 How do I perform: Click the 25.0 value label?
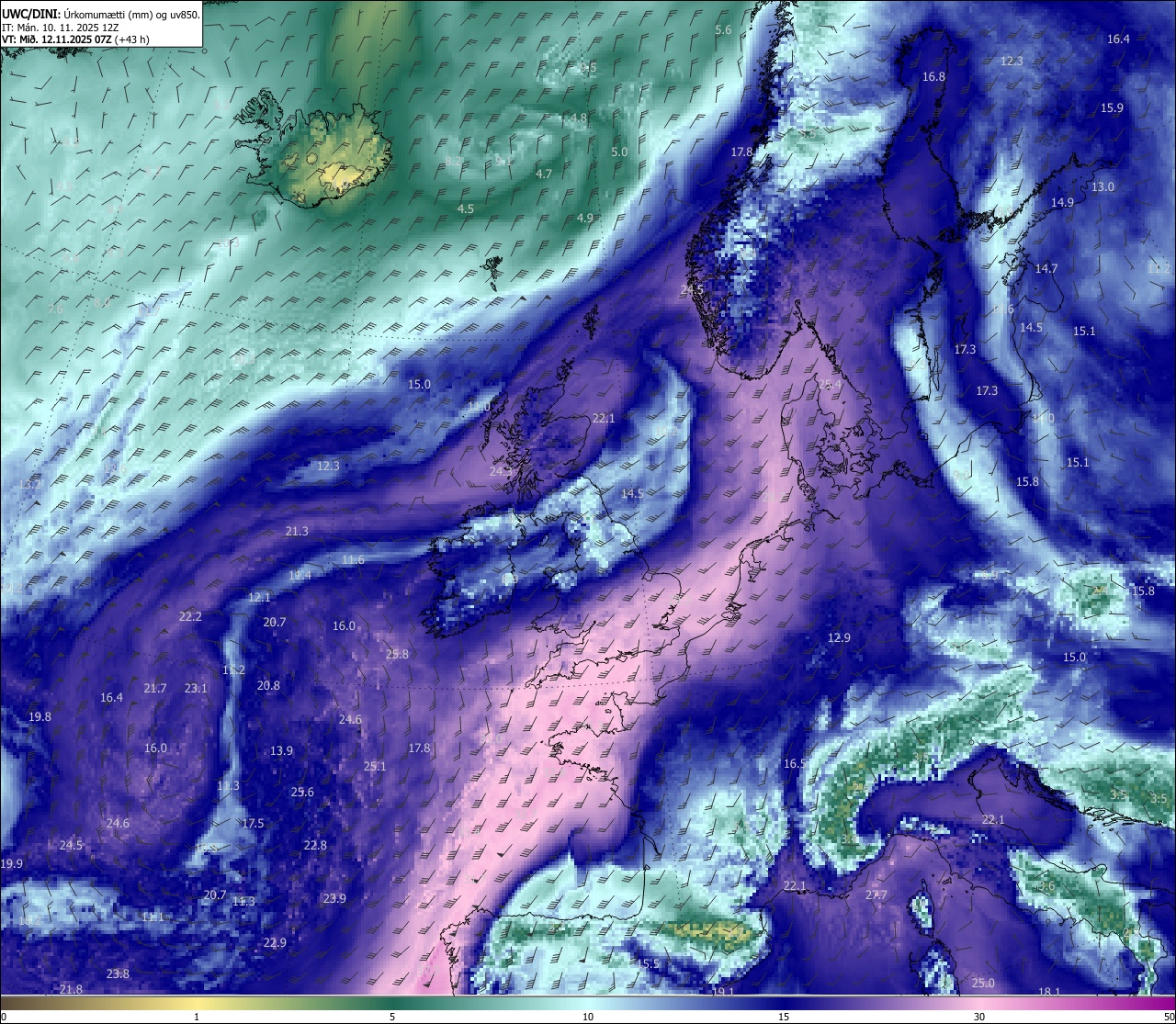coord(983,984)
